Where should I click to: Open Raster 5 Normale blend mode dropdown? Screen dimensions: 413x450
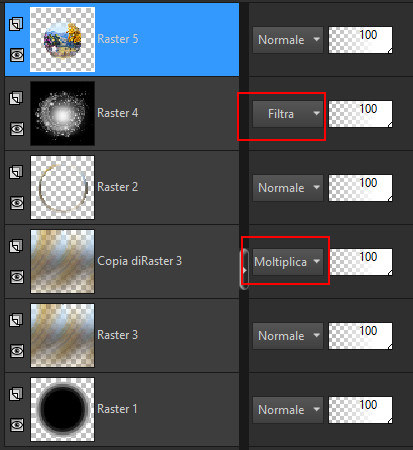(x=288, y=40)
